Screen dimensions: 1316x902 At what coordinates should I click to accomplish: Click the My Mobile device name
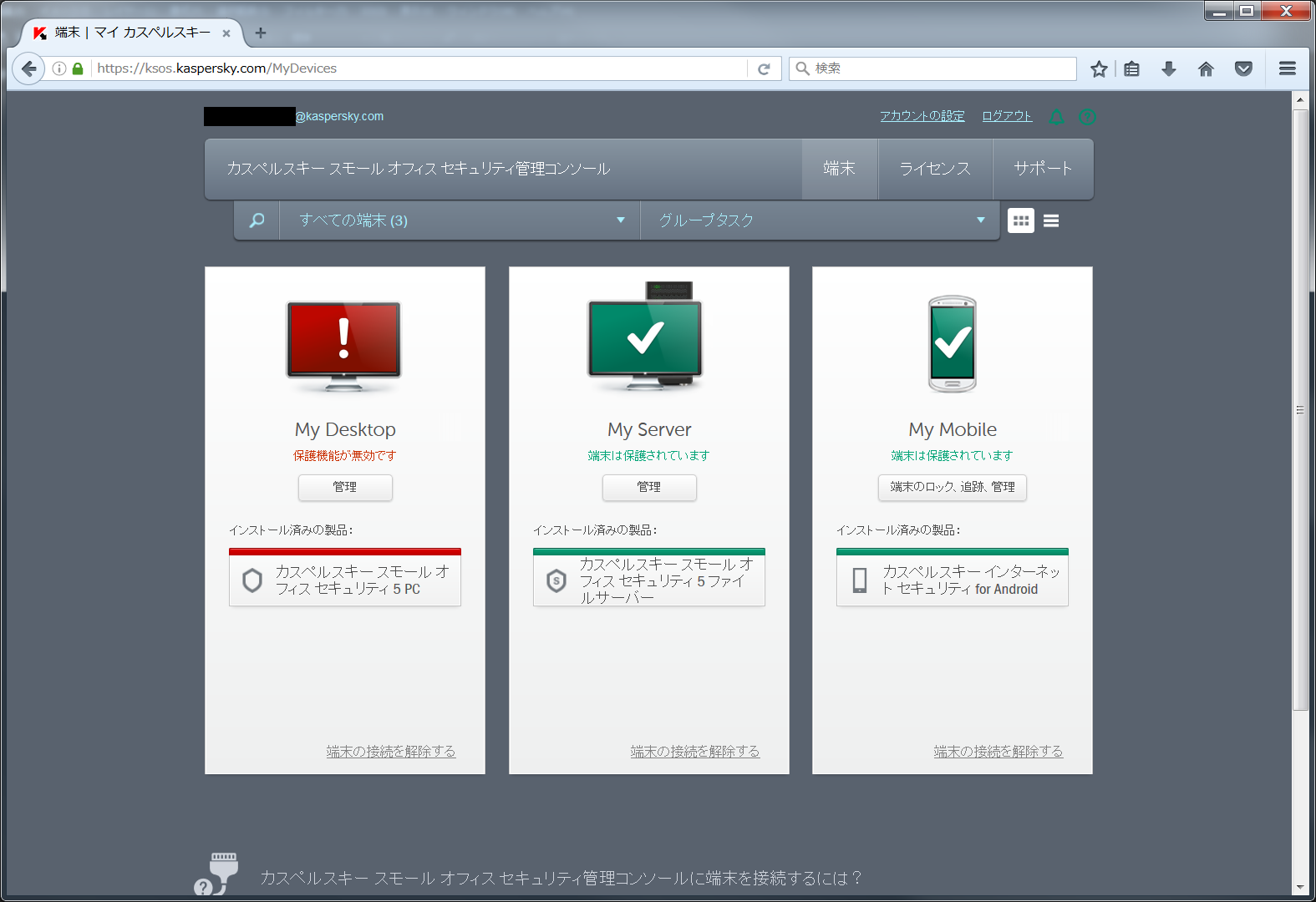coord(953,429)
